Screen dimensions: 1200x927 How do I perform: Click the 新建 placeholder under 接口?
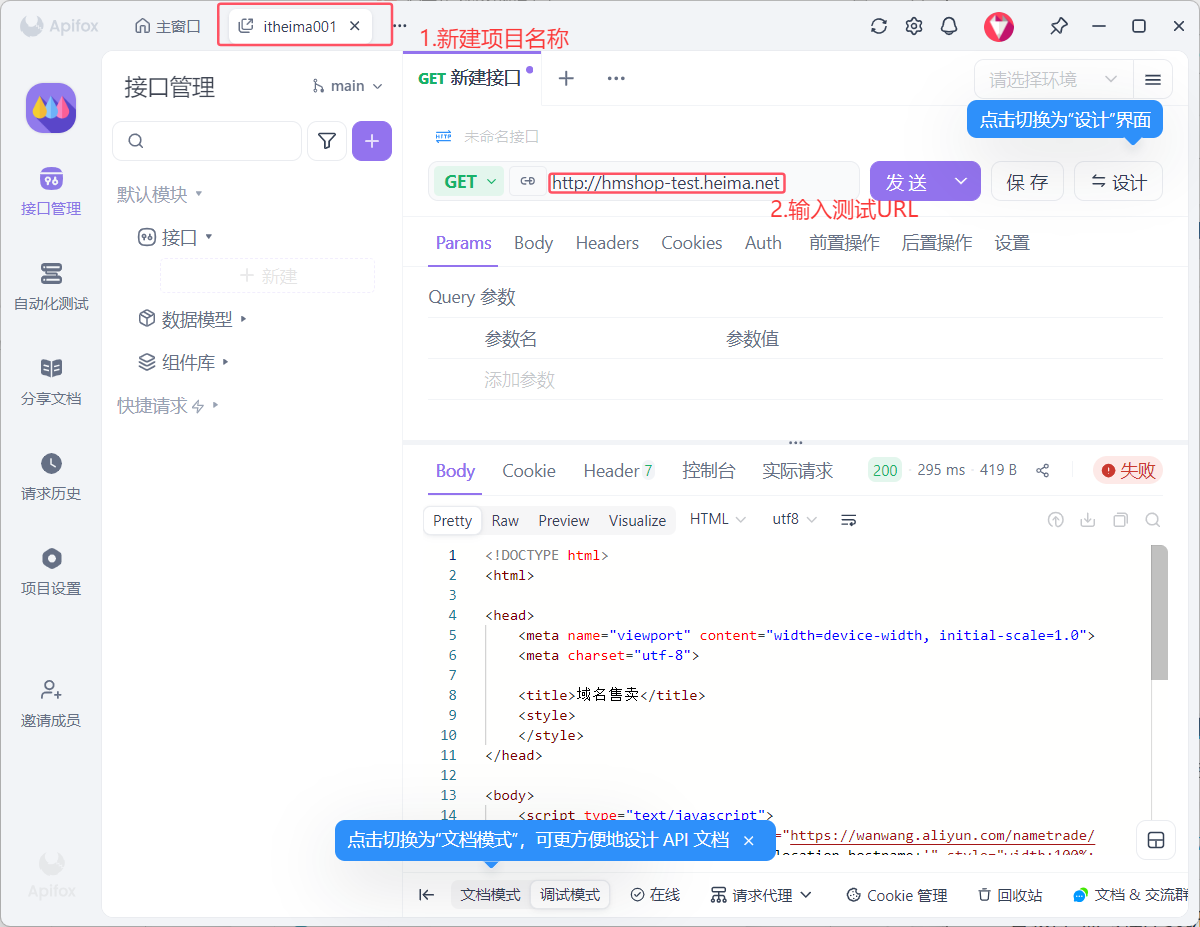click(x=268, y=276)
